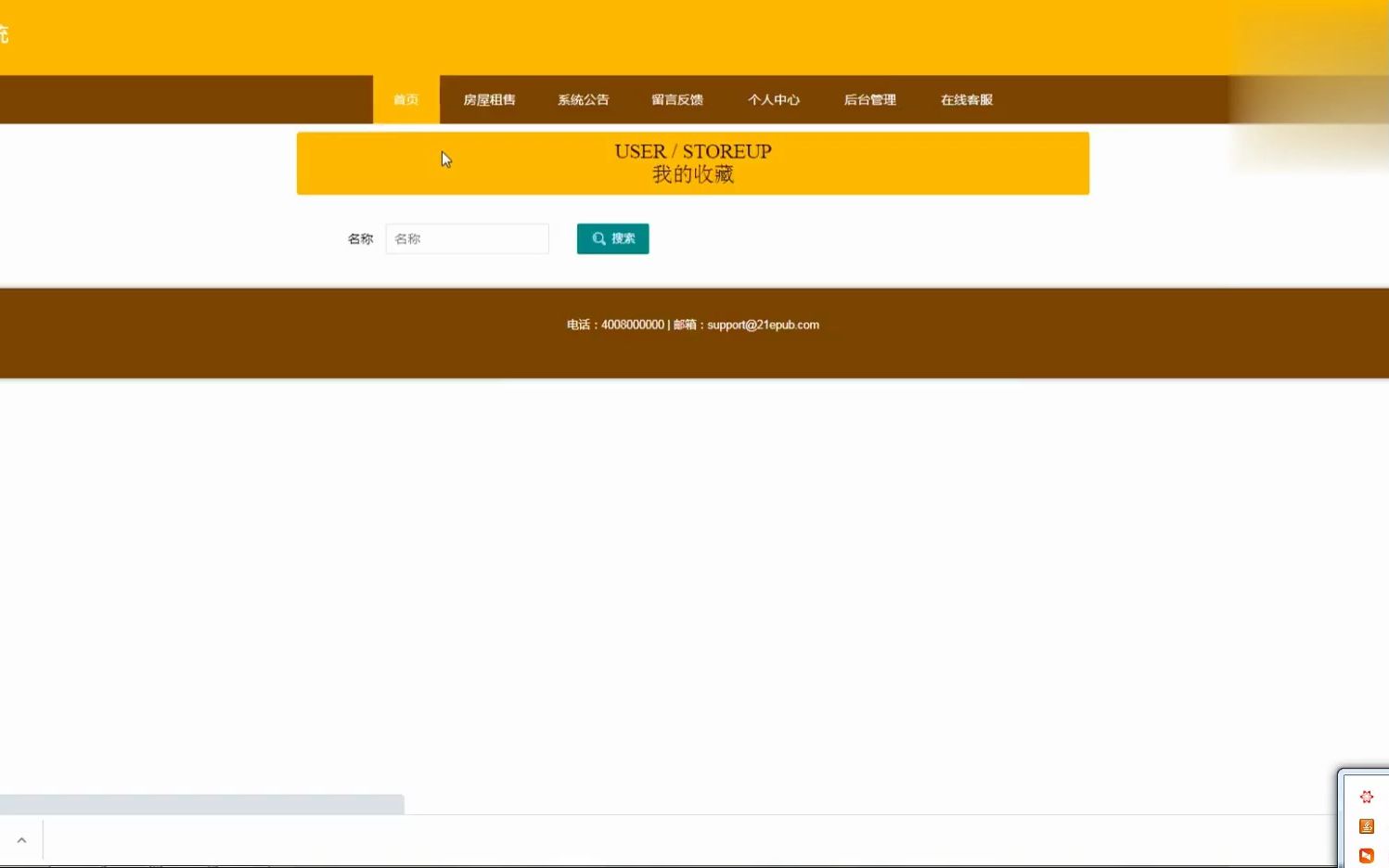Click the phone number 4008000000

tap(633, 325)
